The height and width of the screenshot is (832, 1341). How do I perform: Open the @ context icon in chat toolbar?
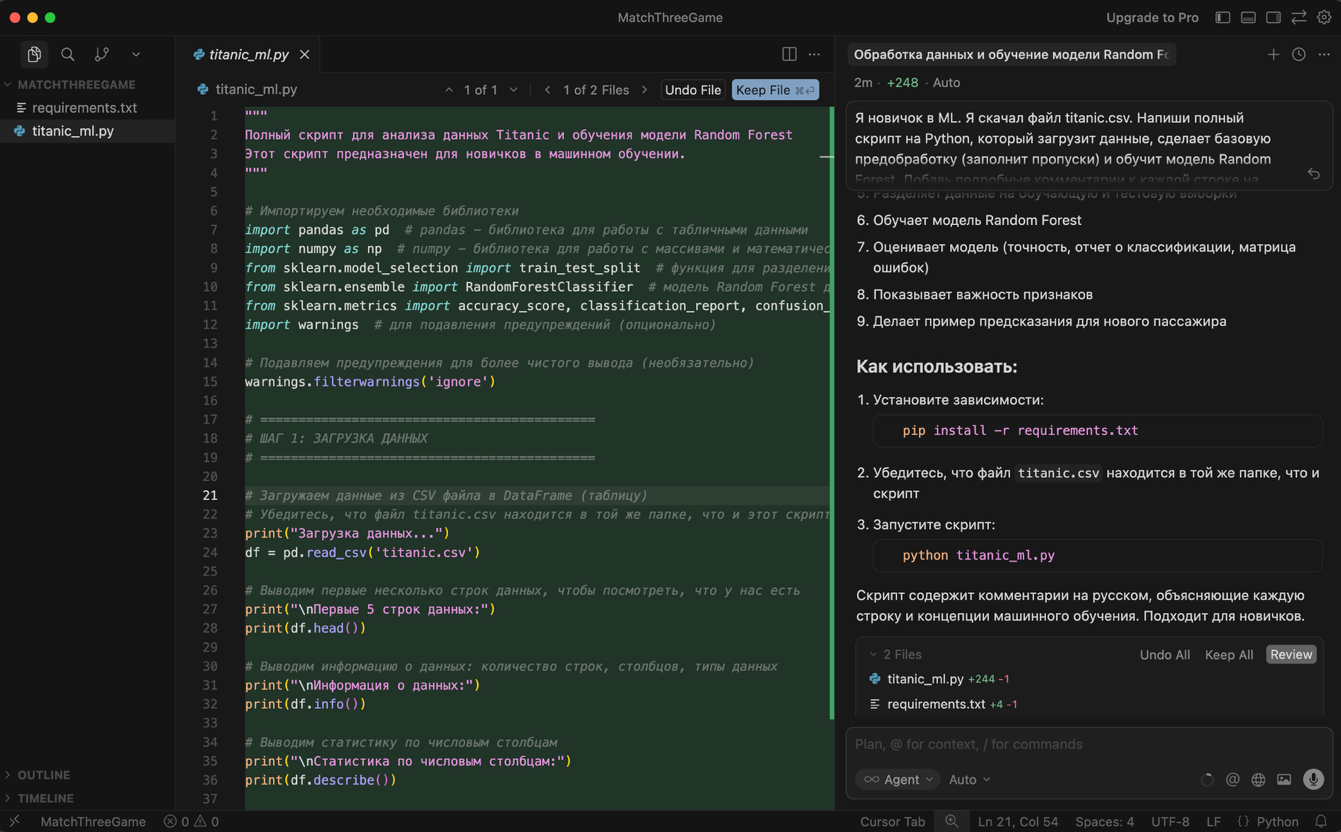pyautogui.click(x=1233, y=779)
